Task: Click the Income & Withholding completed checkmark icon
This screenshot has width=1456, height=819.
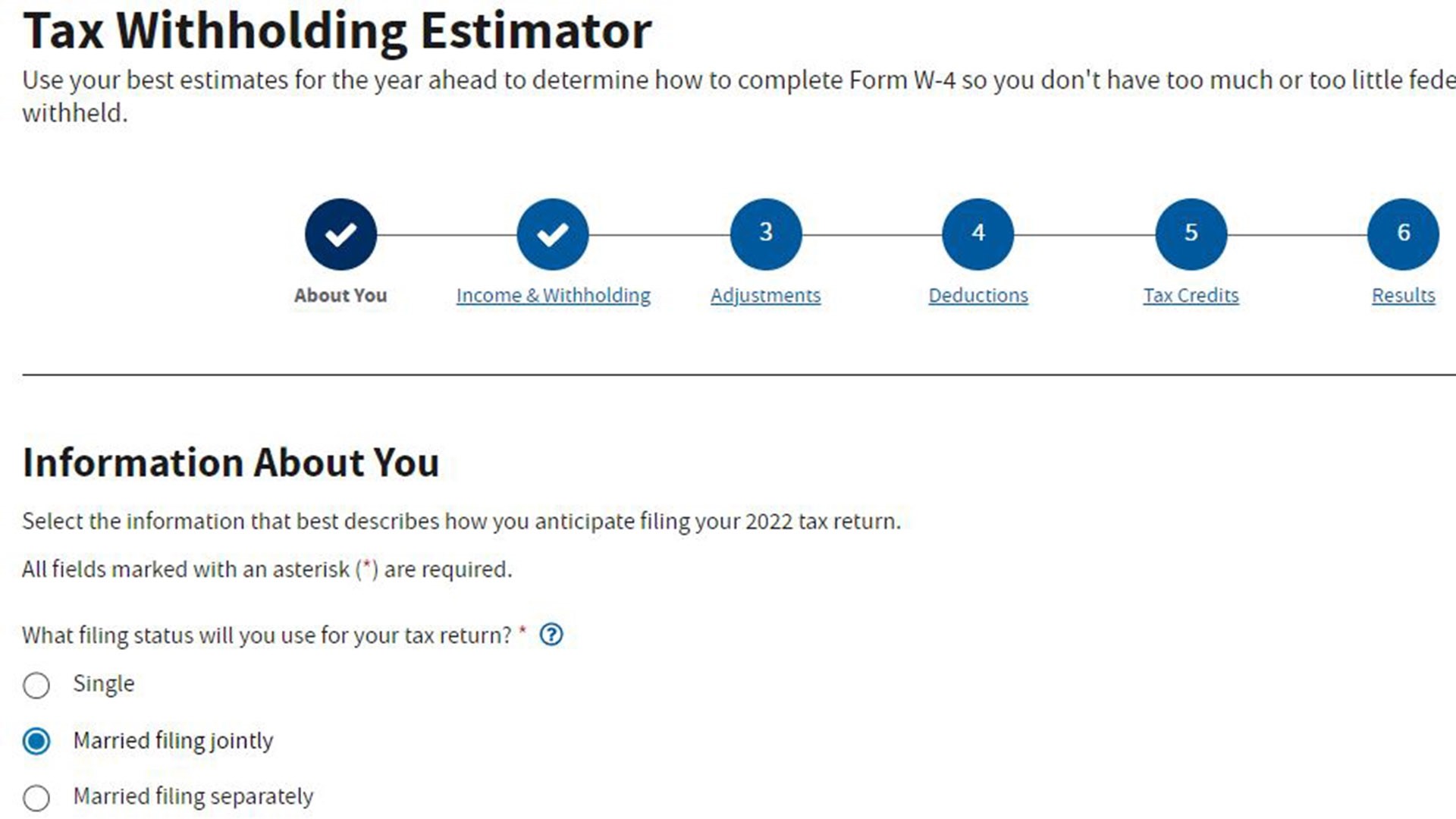Action: [553, 233]
